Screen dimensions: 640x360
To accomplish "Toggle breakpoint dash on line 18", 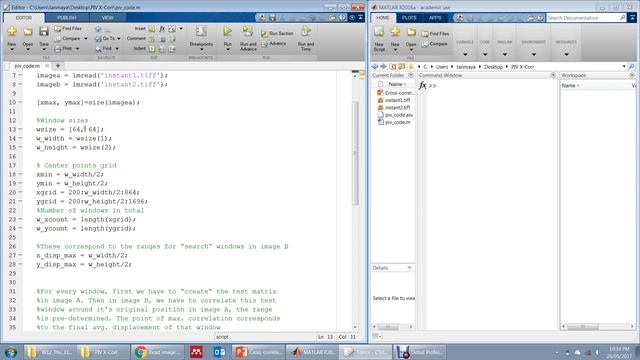I will click(x=20, y=174).
